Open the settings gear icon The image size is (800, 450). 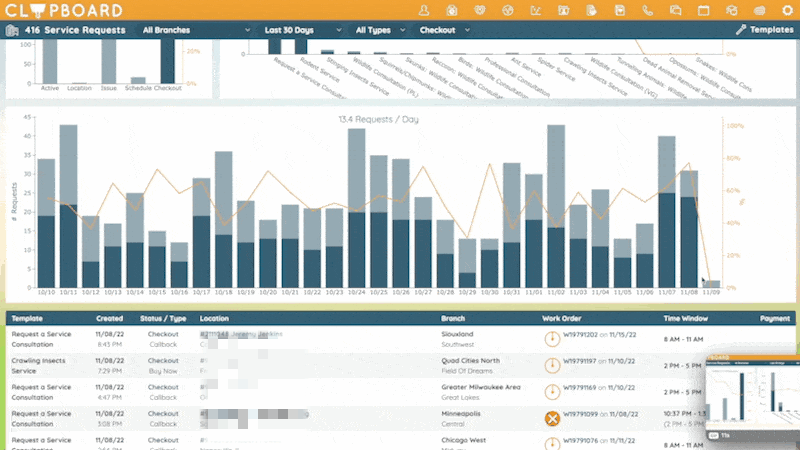788,10
